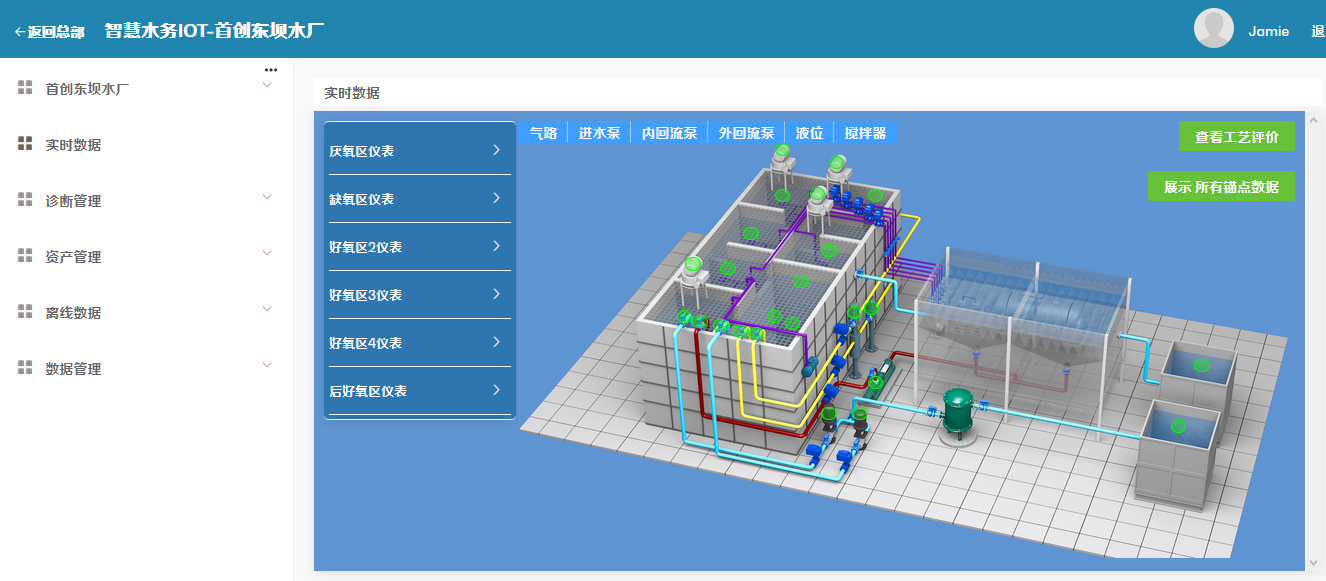1326x581 pixels.
Task: Expand the 诊断管理 chevron arrow
Action: click(x=267, y=197)
